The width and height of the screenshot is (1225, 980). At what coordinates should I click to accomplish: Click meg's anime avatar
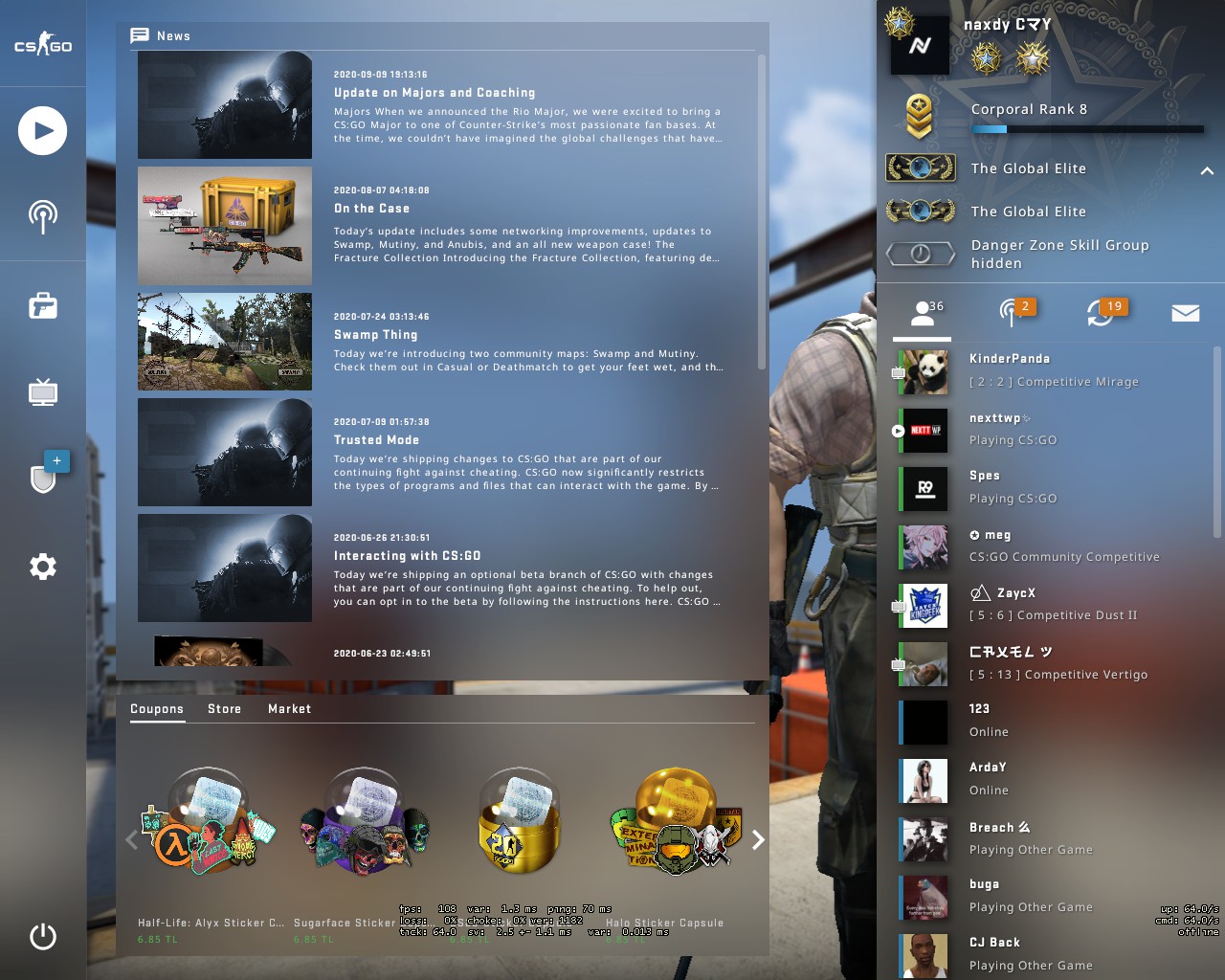coord(925,547)
